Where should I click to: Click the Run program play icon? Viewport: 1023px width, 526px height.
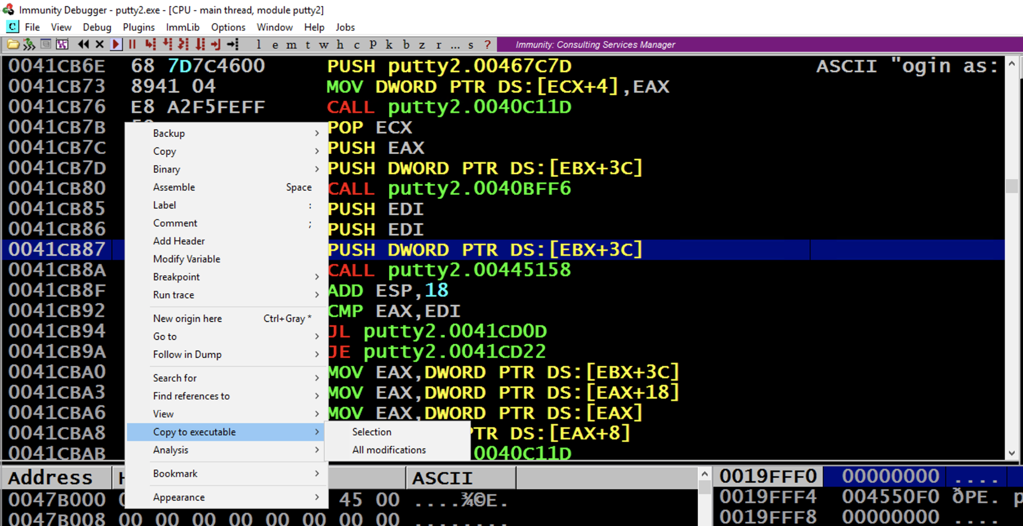coord(116,44)
